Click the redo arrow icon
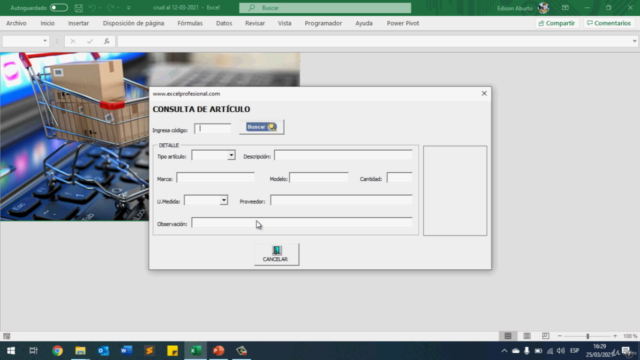 coord(110,8)
